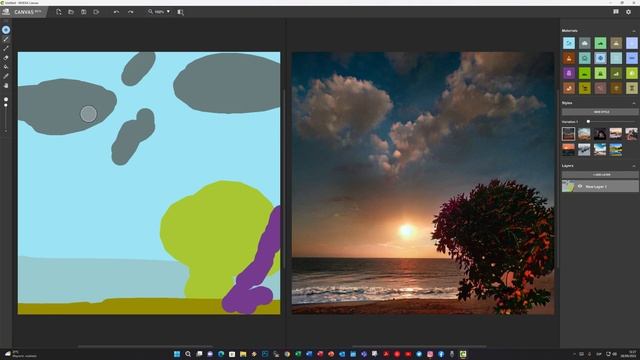Select the Eyedropper picker tool
Image resolution: width=640 pixels, height=360 pixels.
(6, 76)
